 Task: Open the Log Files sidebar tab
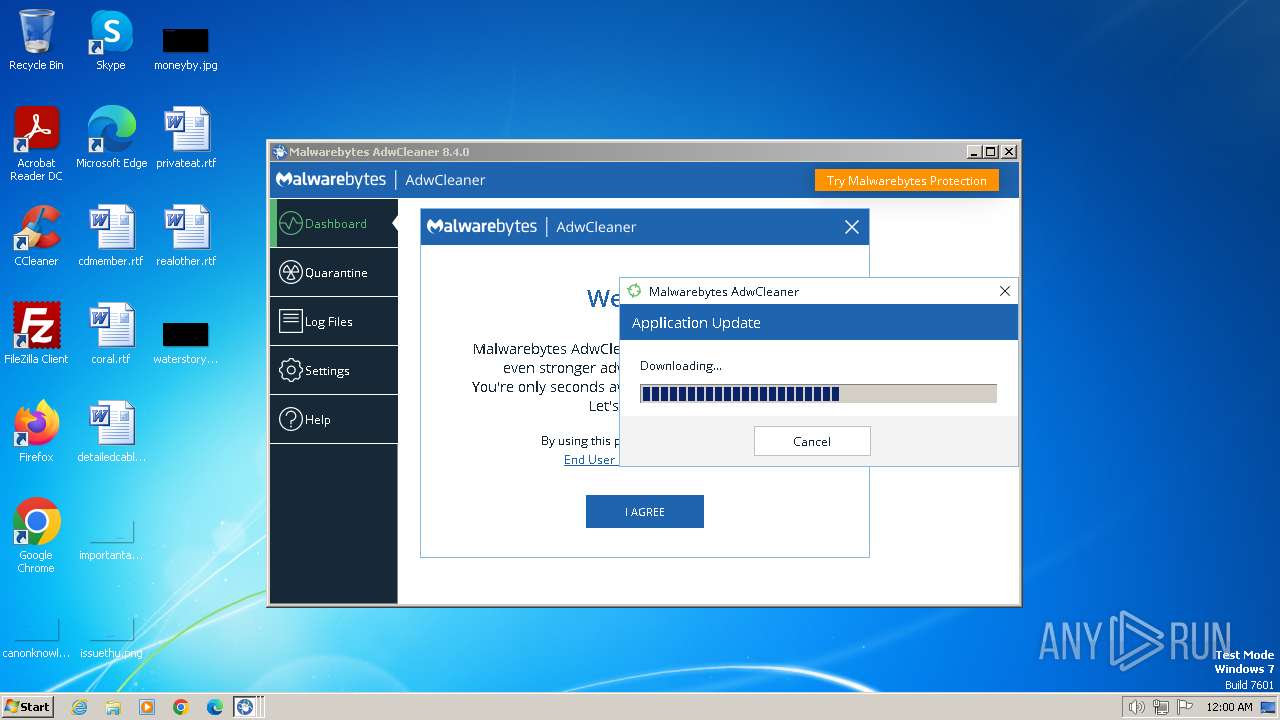334,321
